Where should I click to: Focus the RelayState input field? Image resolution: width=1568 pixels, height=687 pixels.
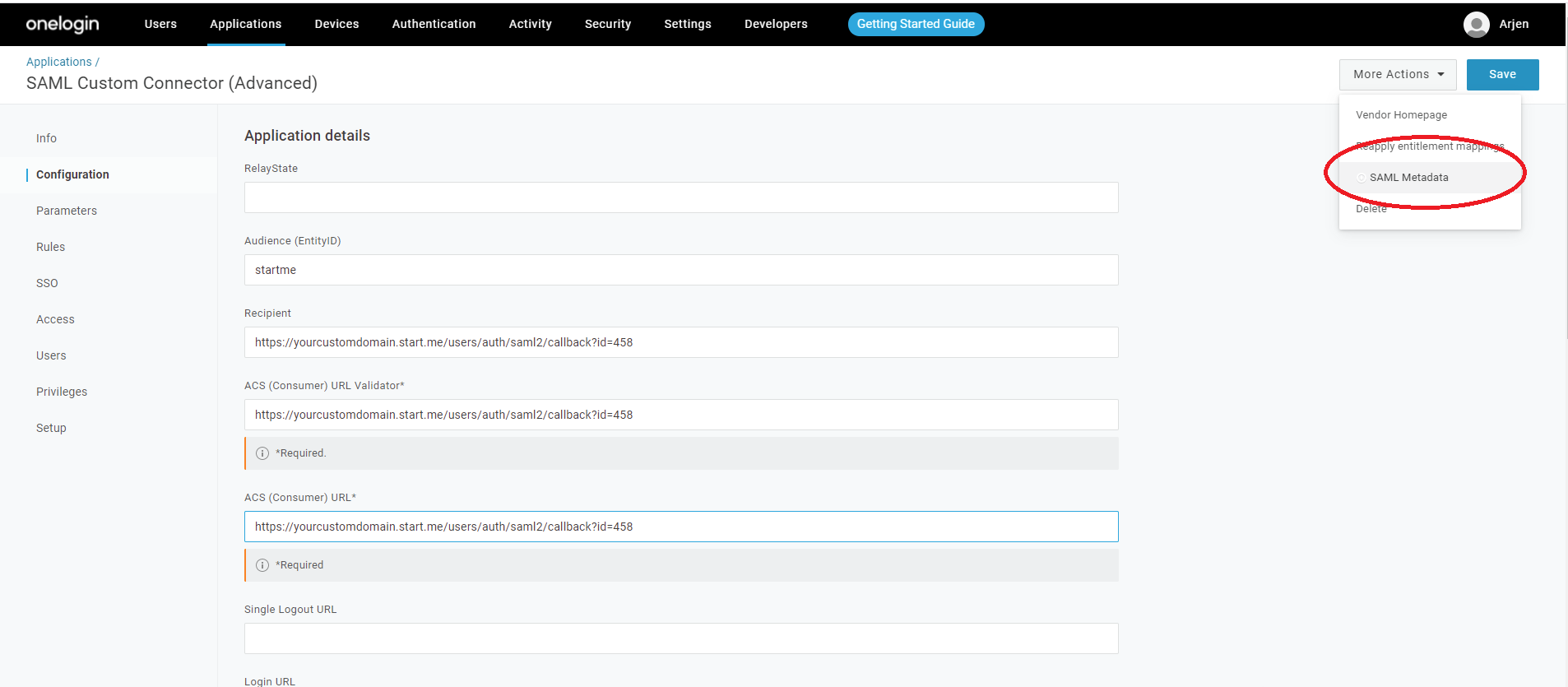coord(681,197)
